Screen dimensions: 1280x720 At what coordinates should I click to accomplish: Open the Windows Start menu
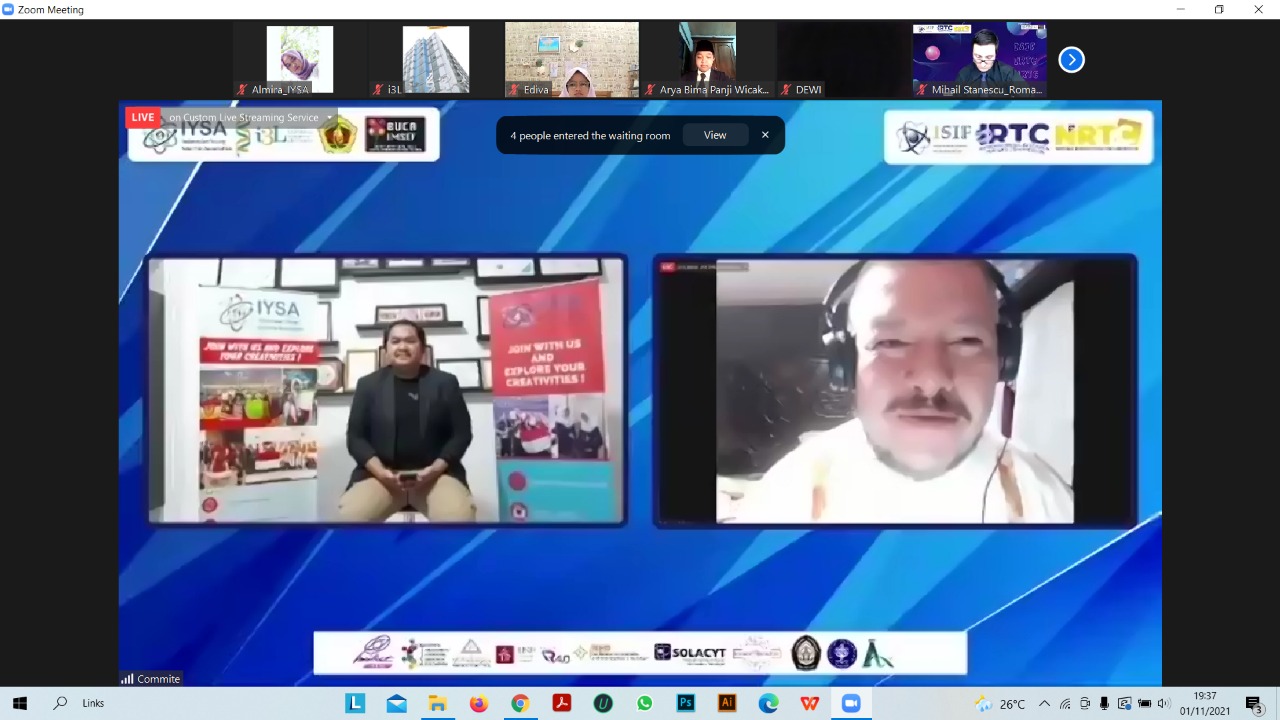pyautogui.click(x=19, y=703)
